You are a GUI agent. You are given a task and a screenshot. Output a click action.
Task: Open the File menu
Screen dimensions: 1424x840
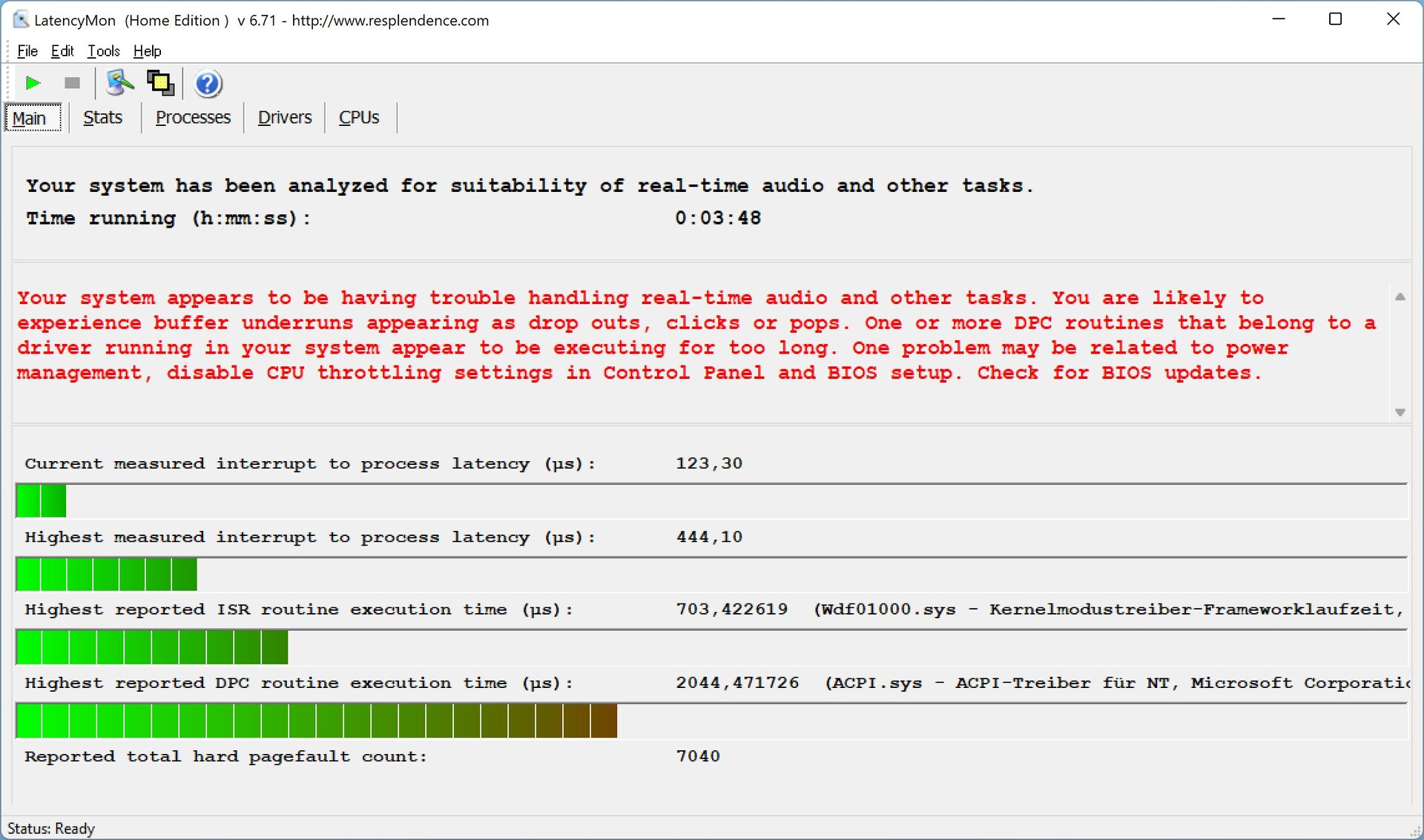pyautogui.click(x=27, y=51)
